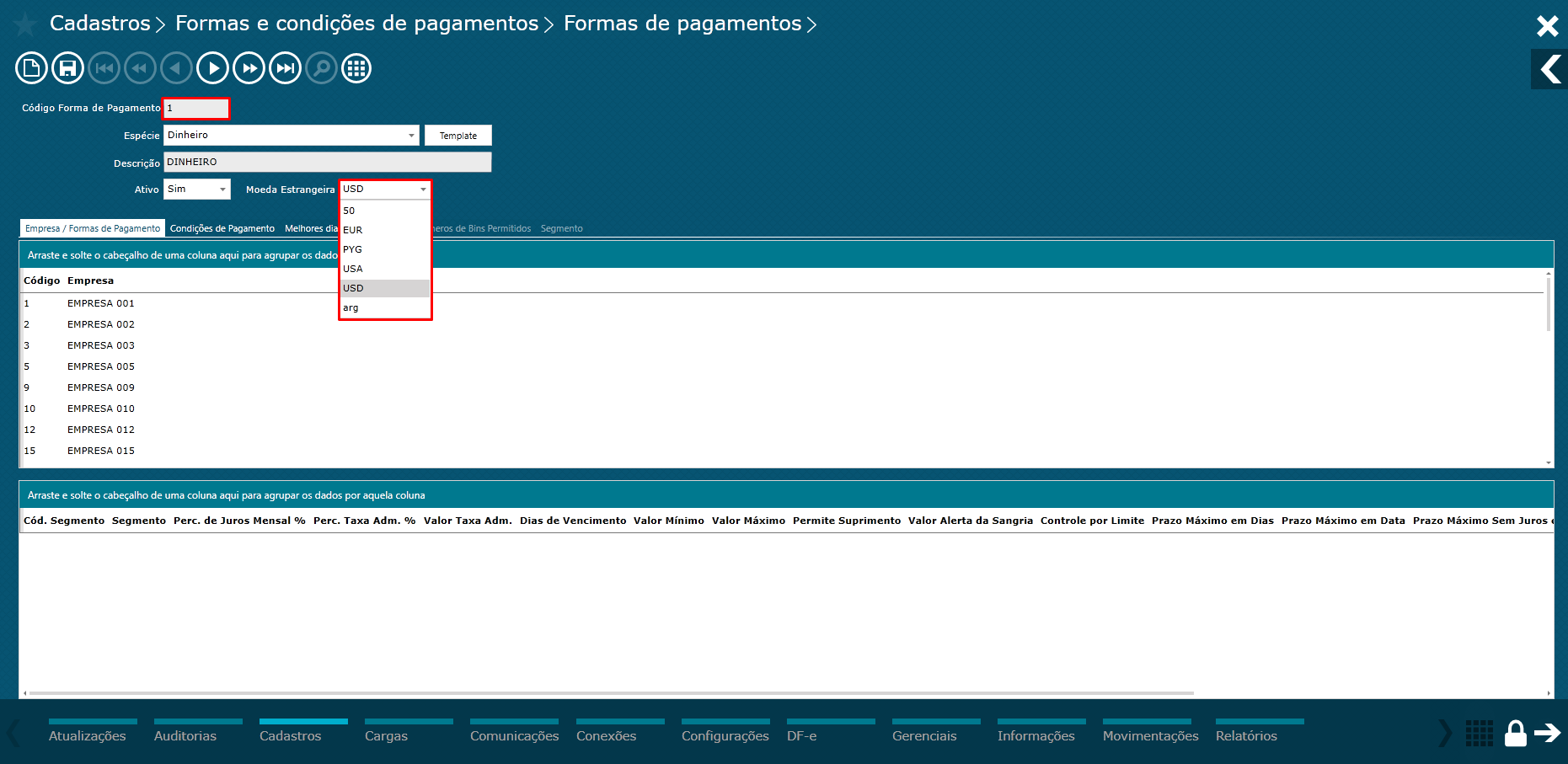This screenshot has height=764, width=1568.
Task: Sort by Dias de Vencimento column
Action: [573, 521]
